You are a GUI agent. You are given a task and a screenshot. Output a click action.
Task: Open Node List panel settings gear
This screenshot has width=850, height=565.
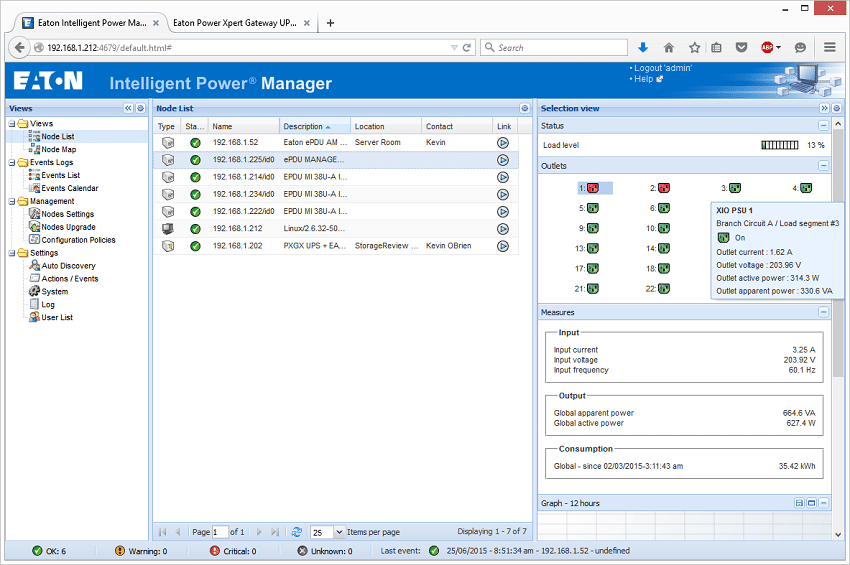pyautogui.click(x=524, y=108)
